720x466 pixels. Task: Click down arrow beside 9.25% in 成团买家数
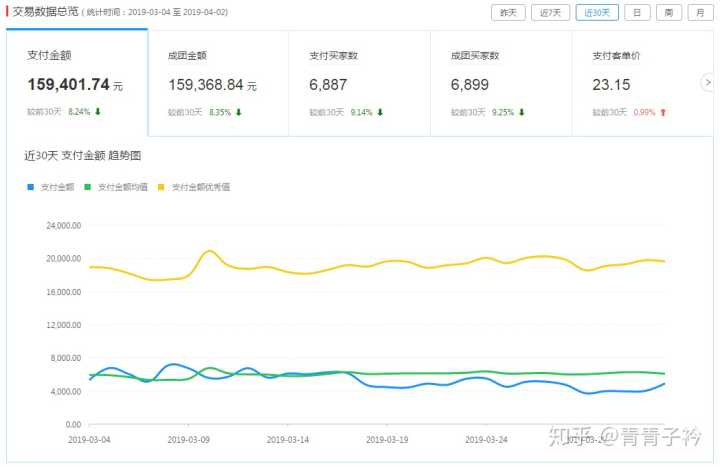pyautogui.click(x=521, y=112)
